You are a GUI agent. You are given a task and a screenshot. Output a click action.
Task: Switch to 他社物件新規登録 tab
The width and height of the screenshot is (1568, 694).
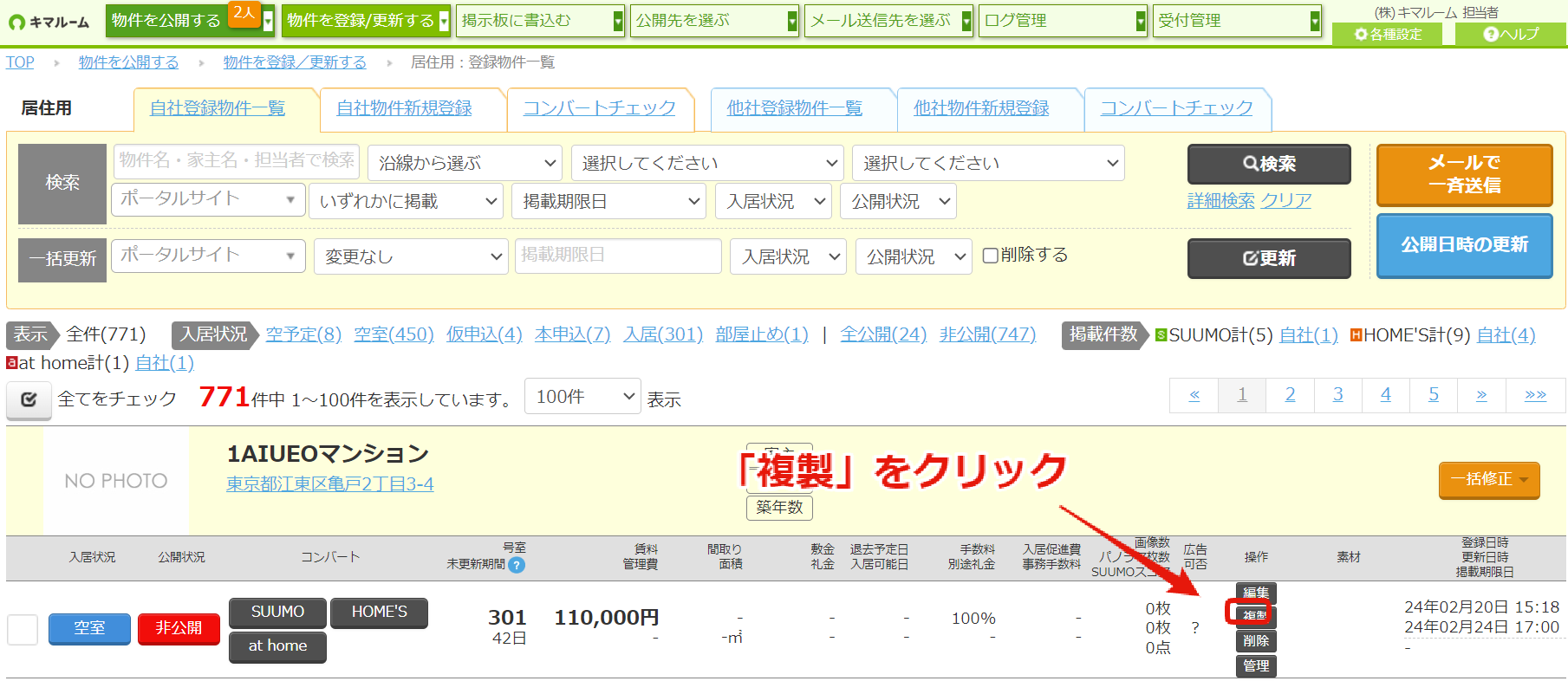pyautogui.click(x=981, y=108)
